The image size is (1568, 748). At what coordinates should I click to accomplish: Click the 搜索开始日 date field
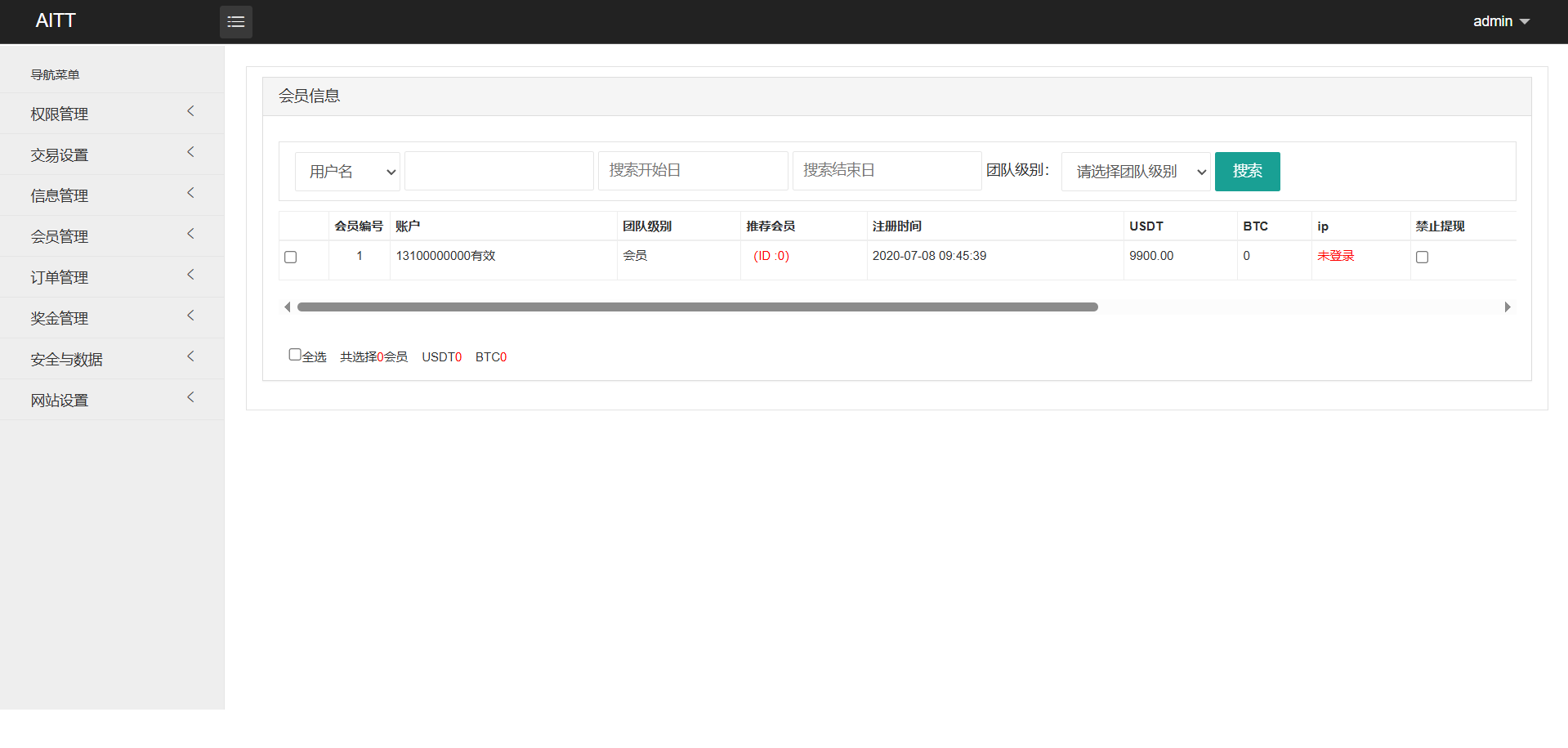pos(692,171)
